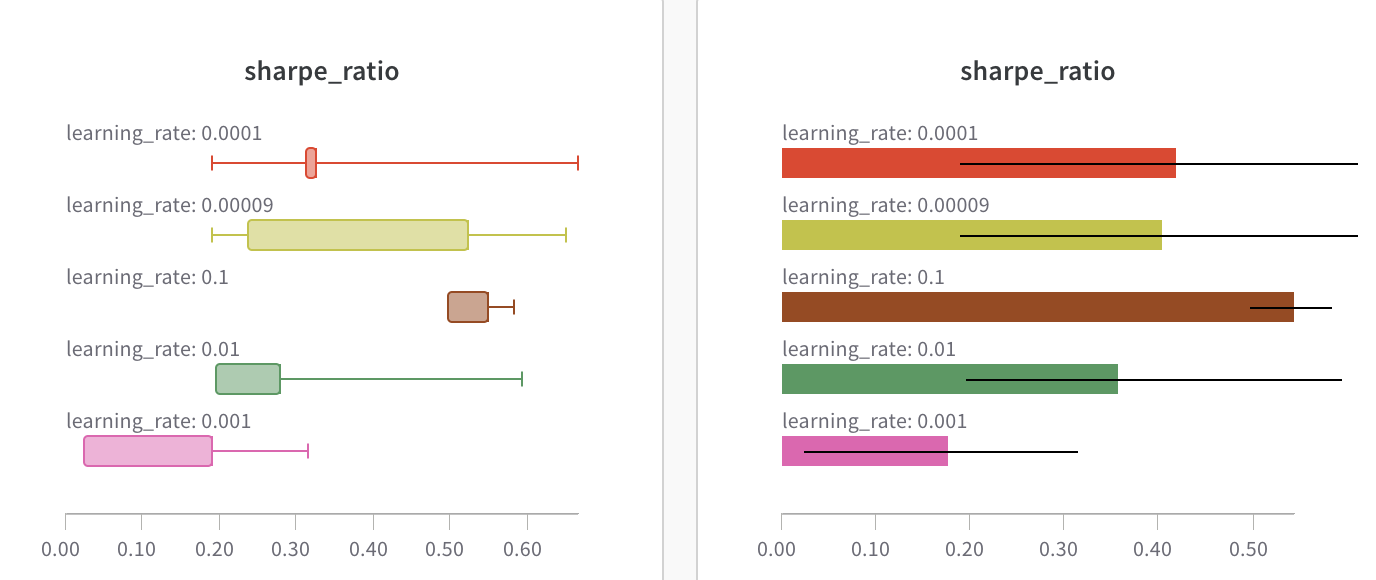
Task: Click the box plot chart's sharpe_ratio title
Action: [322, 72]
